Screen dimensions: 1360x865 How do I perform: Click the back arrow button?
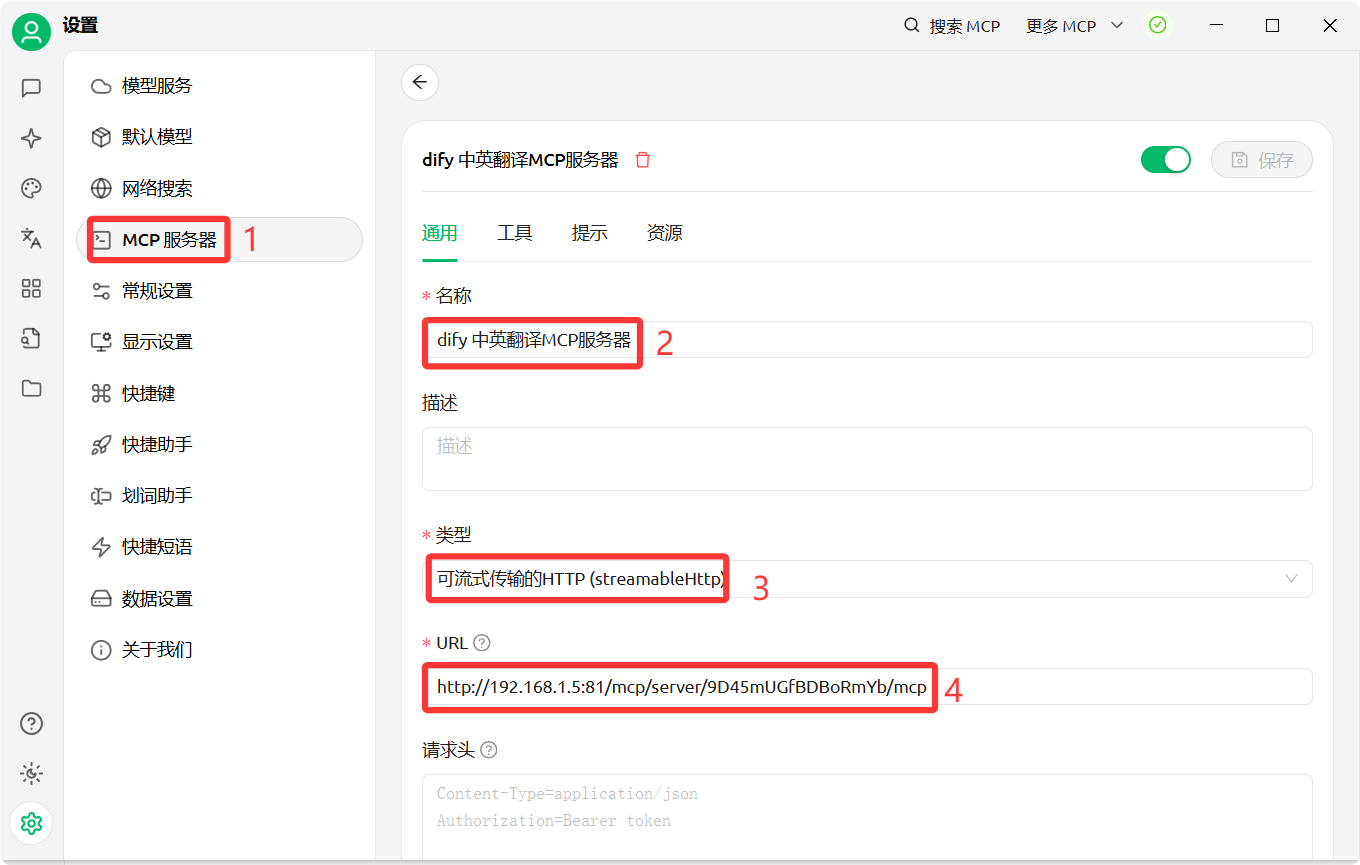tap(419, 82)
